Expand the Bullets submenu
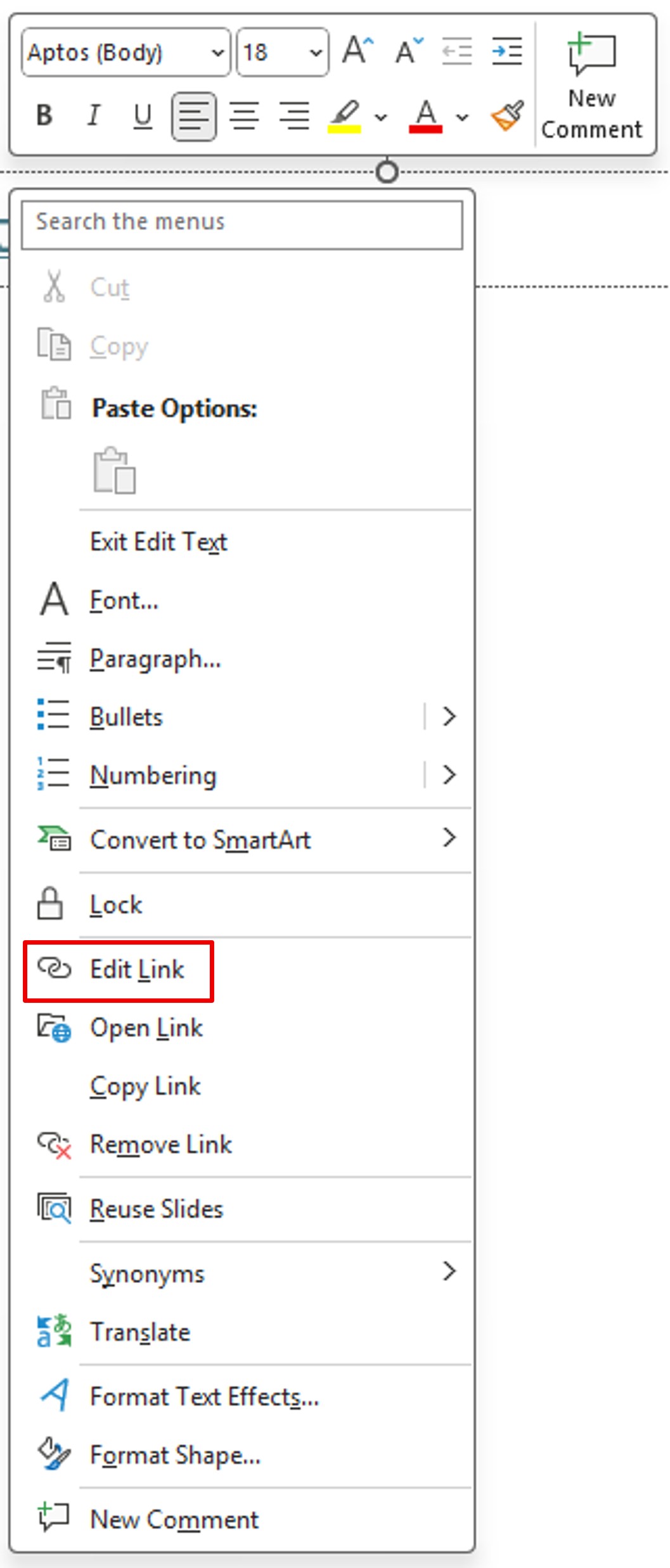The image size is (670, 1568). (x=450, y=716)
